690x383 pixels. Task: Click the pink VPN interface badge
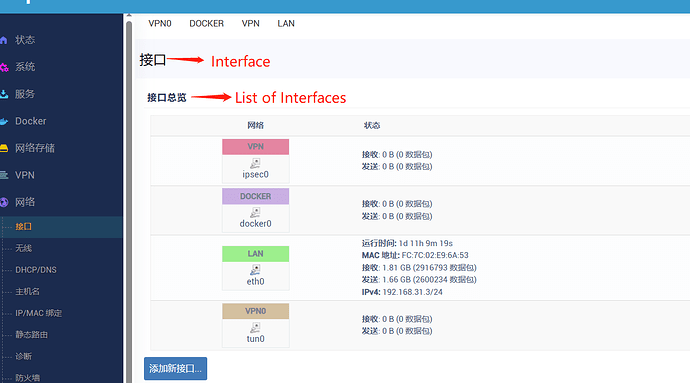tap(255, 147)
